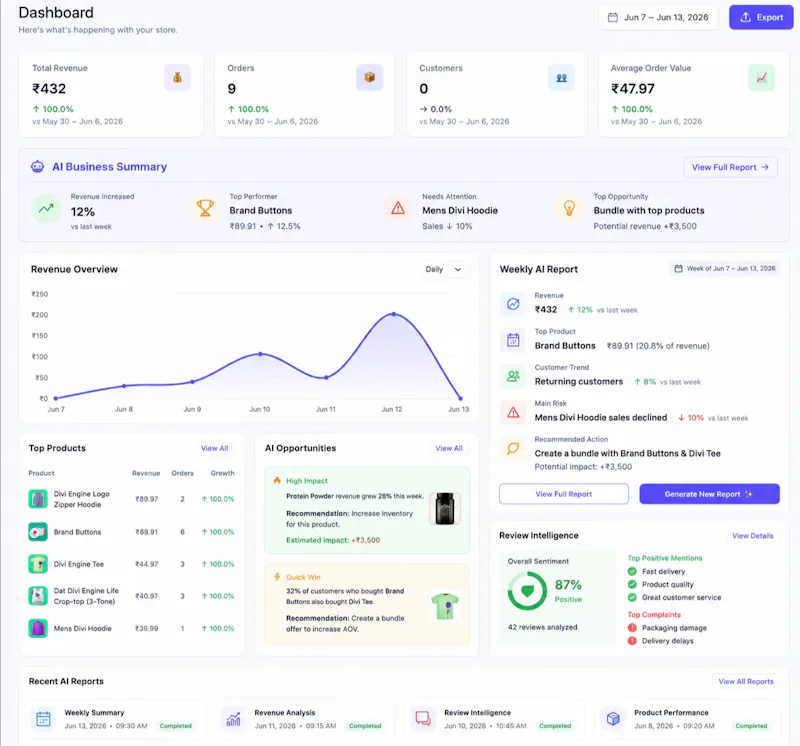Screen dimensions: 800x746
Task: Click the Orders package box icon
Action: coord(369,78)
